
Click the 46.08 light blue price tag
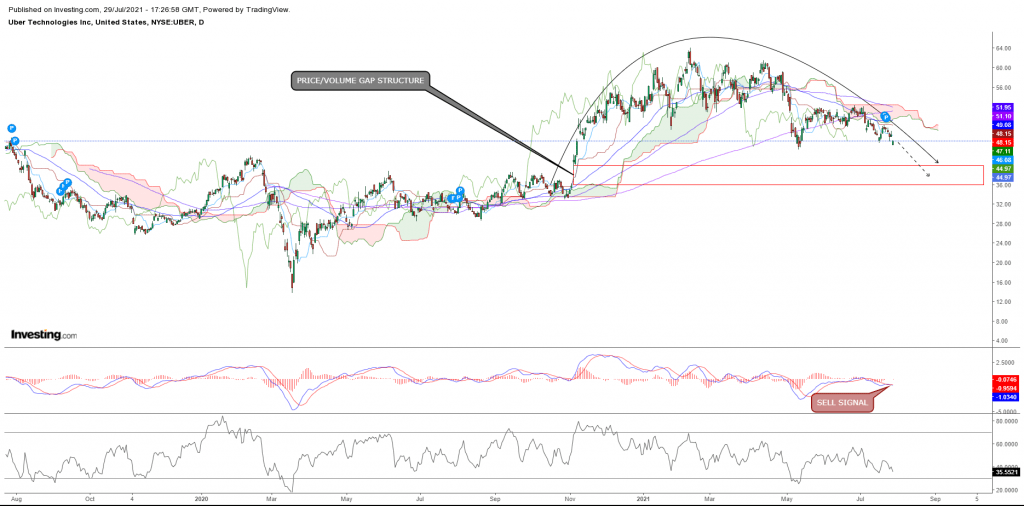point(1001,159)
